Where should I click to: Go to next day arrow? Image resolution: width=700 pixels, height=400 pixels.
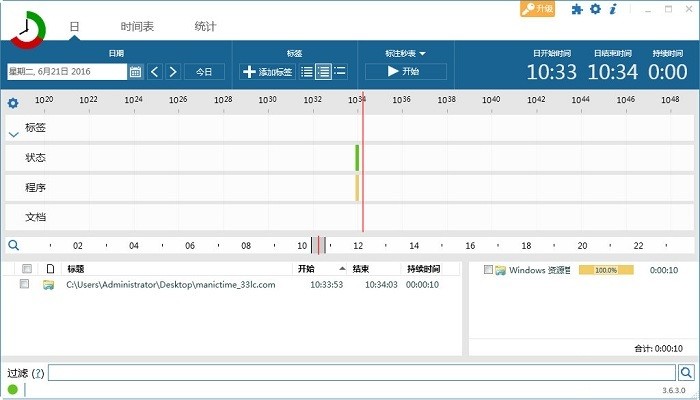[x=173, y=72]
